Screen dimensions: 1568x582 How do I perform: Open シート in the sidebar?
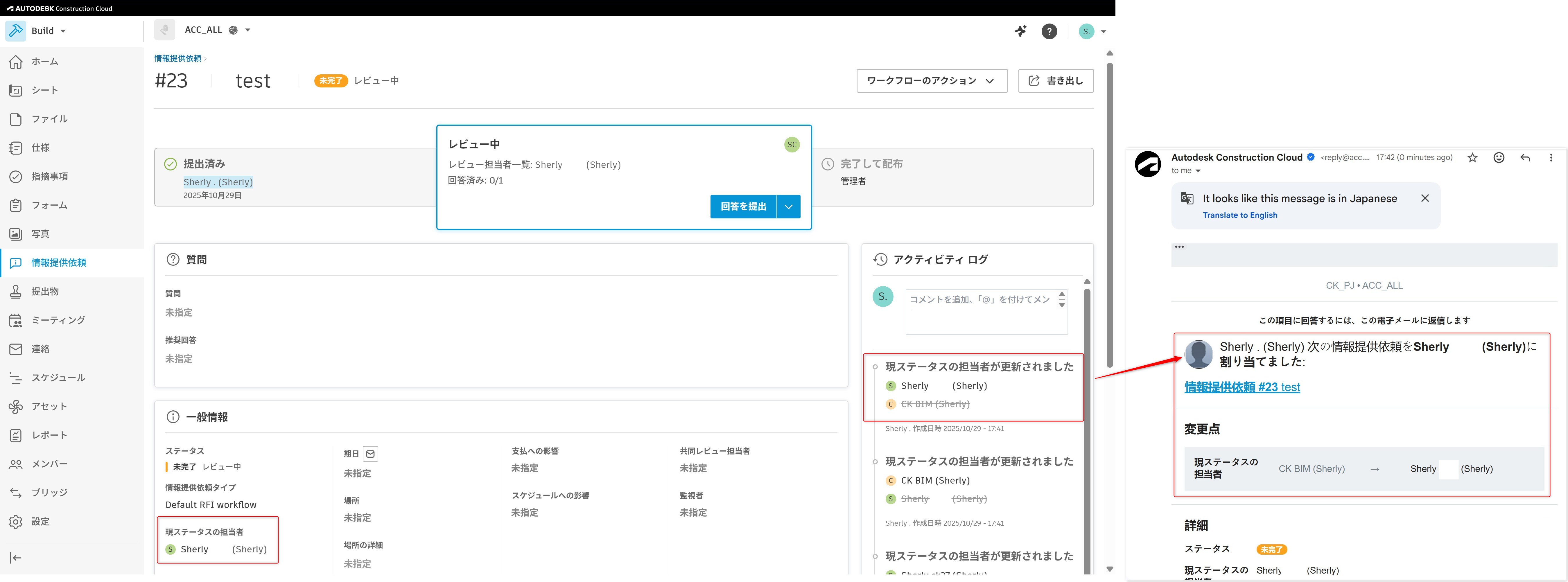click(45, 90)
